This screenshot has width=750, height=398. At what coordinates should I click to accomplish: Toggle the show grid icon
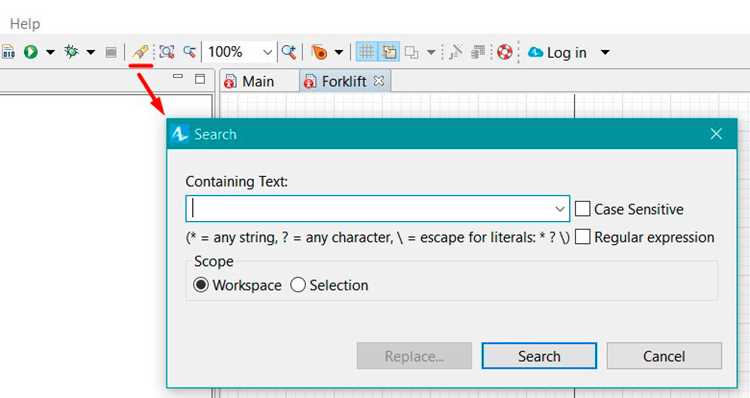(x=367, y=52)
